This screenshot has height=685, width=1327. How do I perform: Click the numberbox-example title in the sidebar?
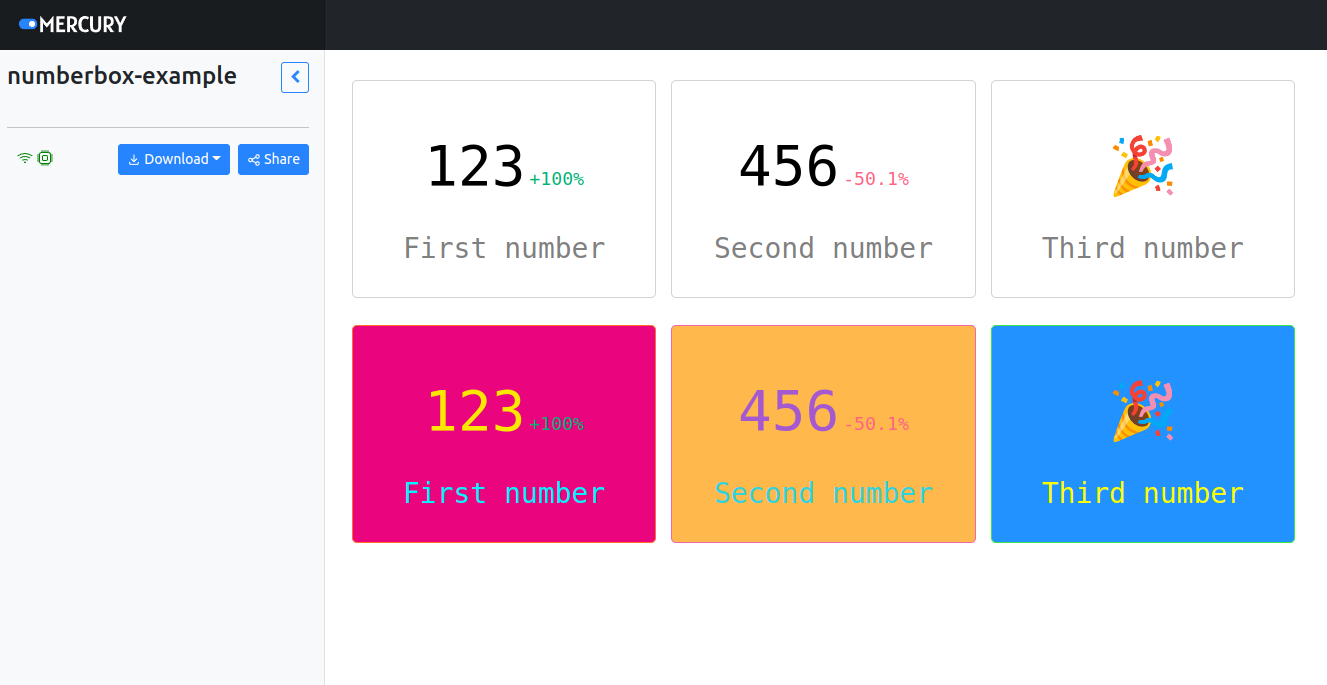pyautogui.click(x=122, y=75)
